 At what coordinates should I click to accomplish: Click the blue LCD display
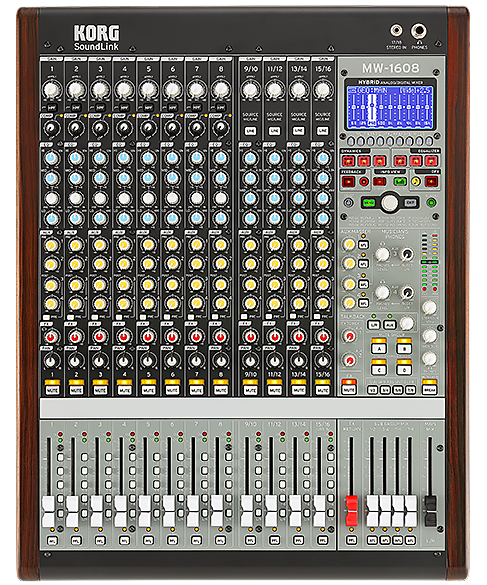click(390, 107)
